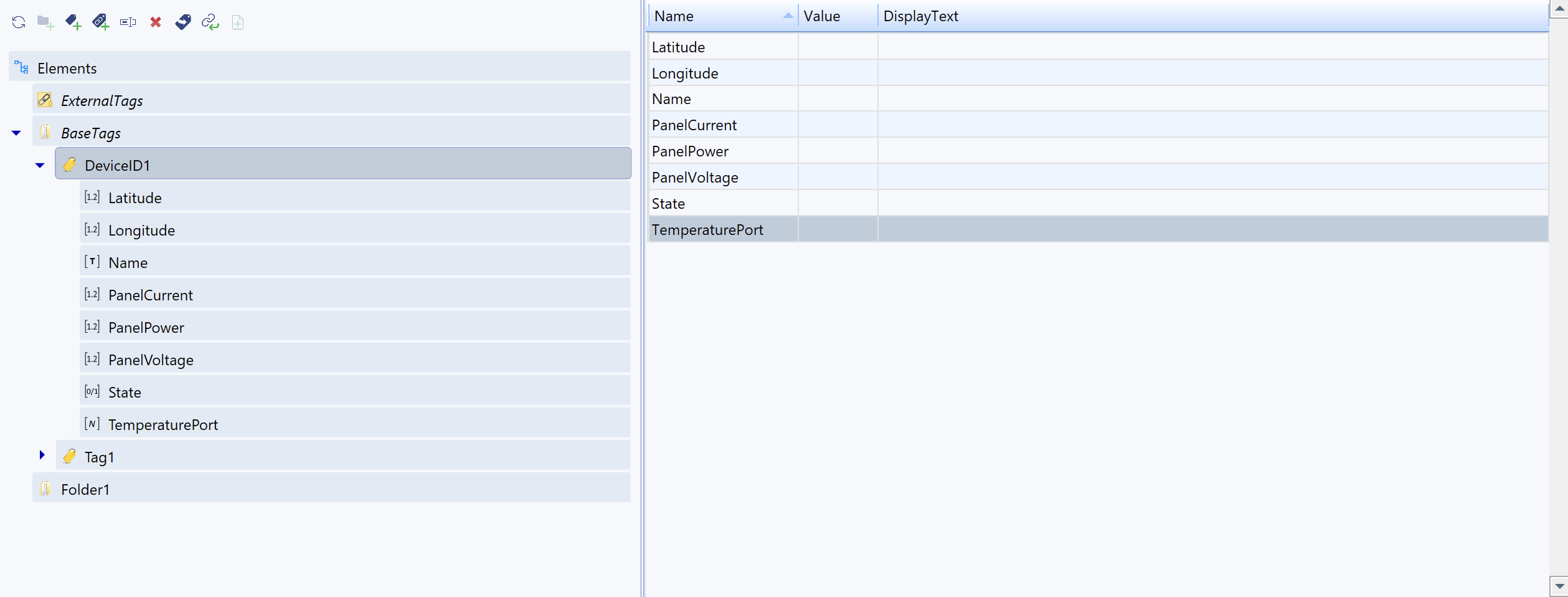Click the add linked tag icon
The width and height of the screenshot is (1568, 597).
click(x=100, y=22)
